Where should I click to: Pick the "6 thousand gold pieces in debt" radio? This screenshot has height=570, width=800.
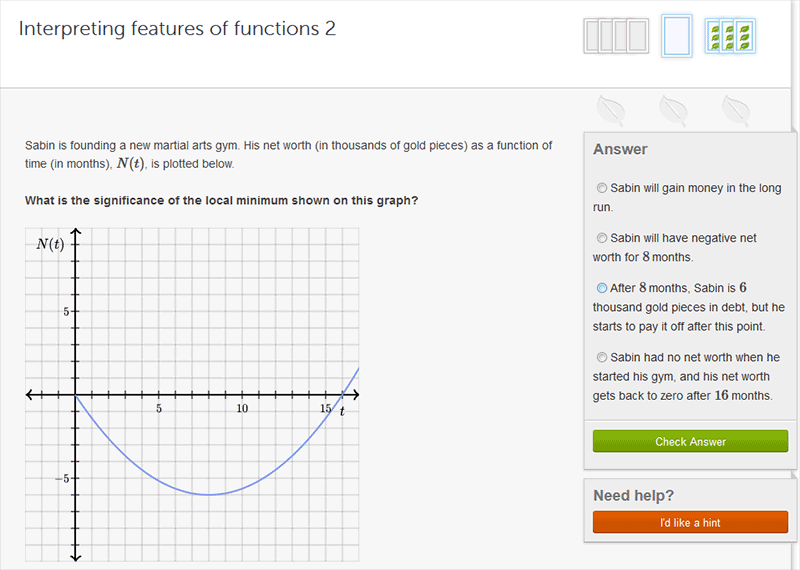[x=601, y=288]
